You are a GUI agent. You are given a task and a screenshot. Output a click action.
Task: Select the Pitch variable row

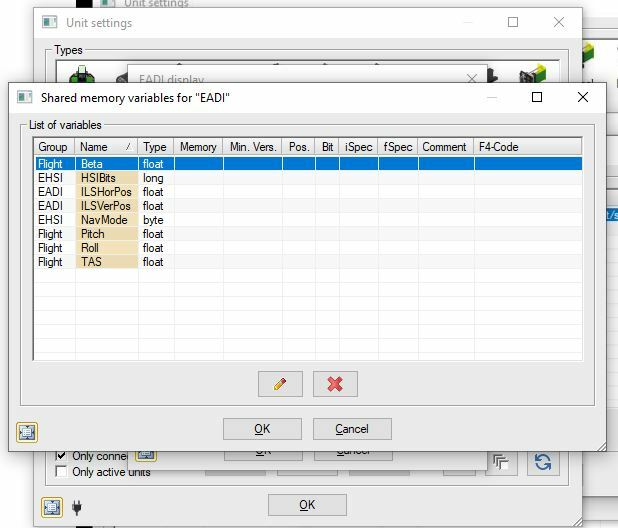(x=308, y=234)
